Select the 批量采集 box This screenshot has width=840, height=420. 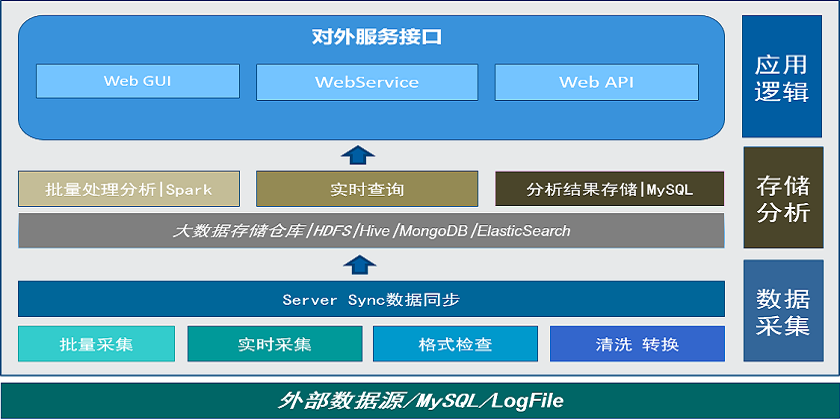click(x=96, y=344)
